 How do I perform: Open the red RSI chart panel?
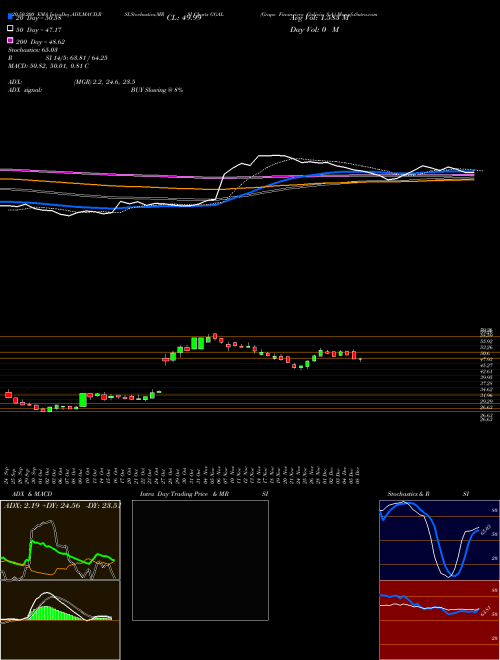pos(439,620)
